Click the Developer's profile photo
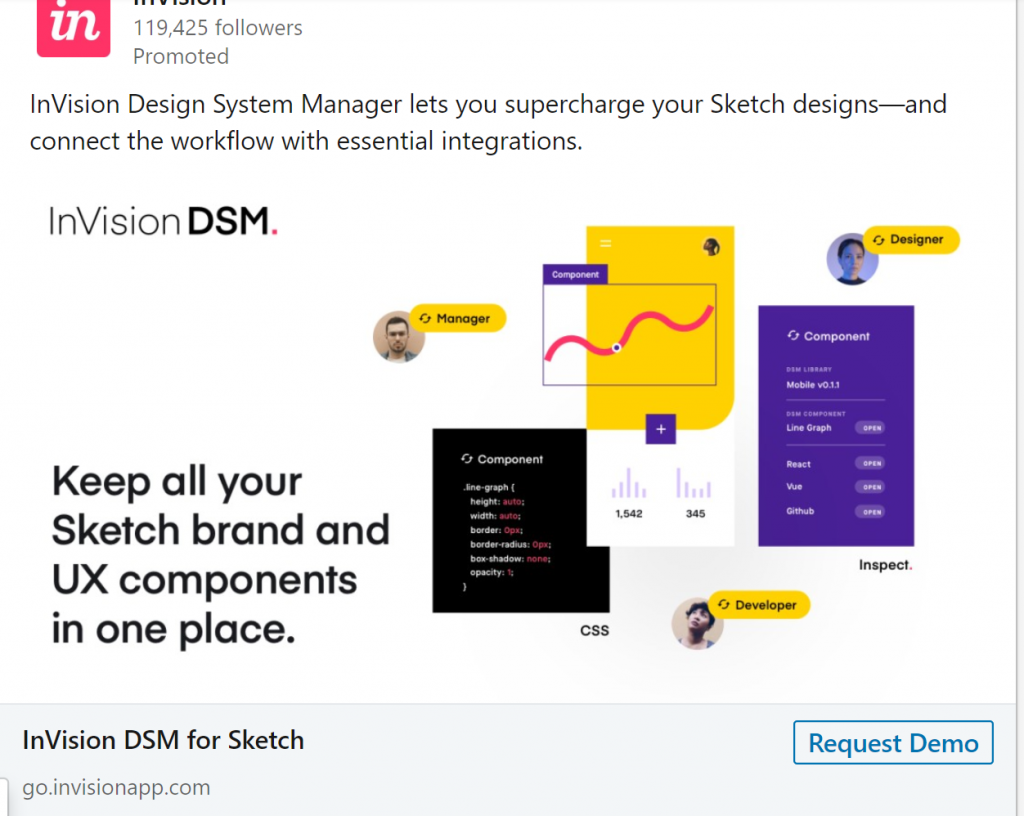1024x816 pixels. point(697,623)
